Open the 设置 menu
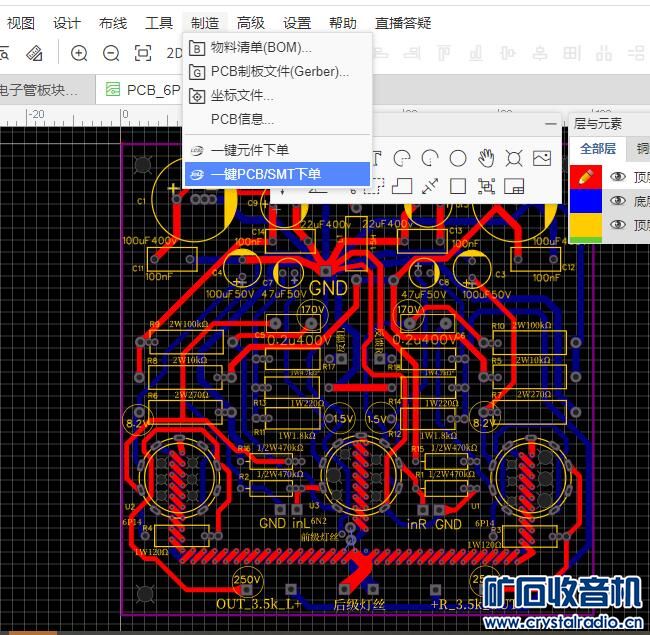 (x=296, y=23)
